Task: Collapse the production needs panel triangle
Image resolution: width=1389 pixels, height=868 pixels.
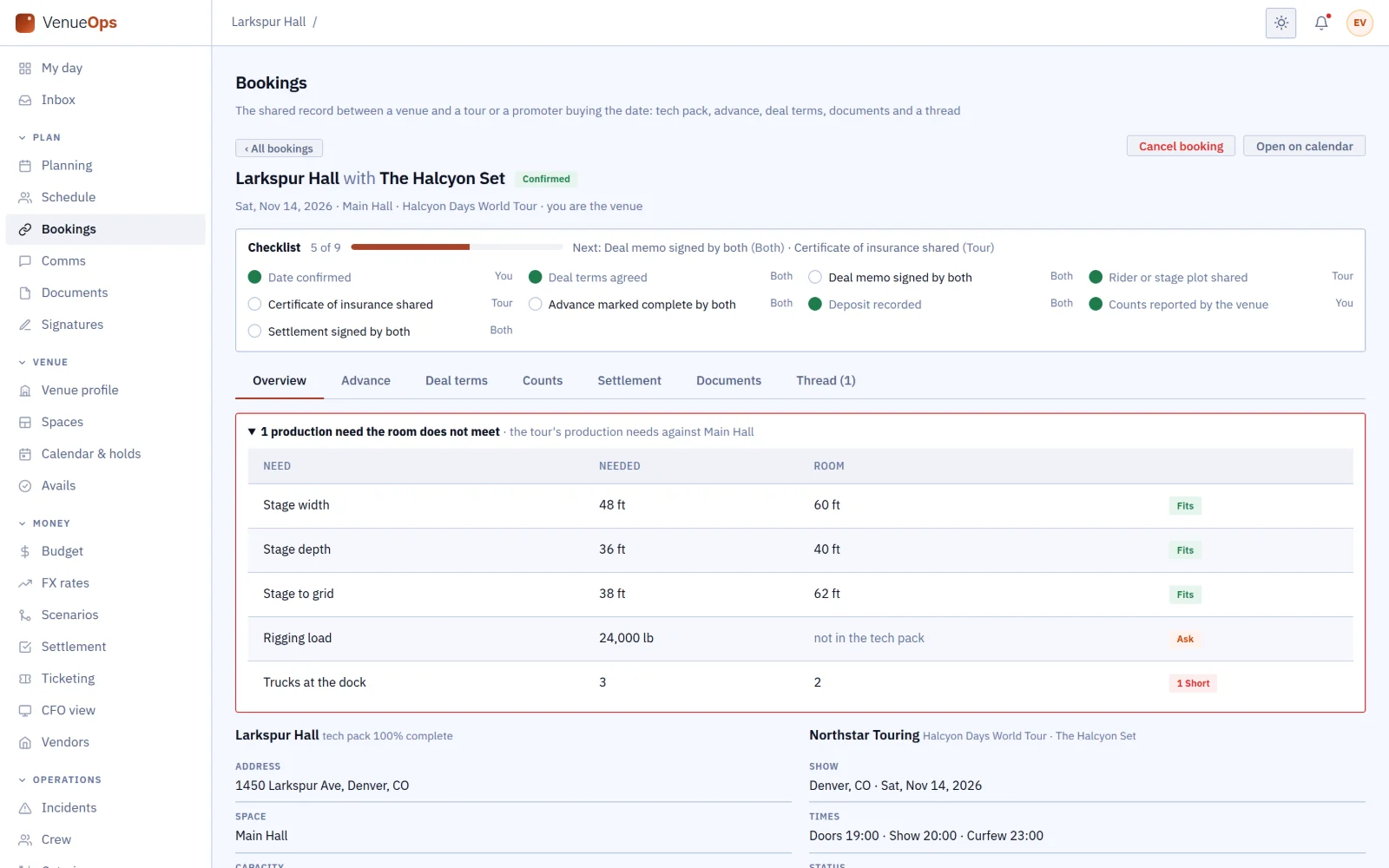Action: (252, 431)
